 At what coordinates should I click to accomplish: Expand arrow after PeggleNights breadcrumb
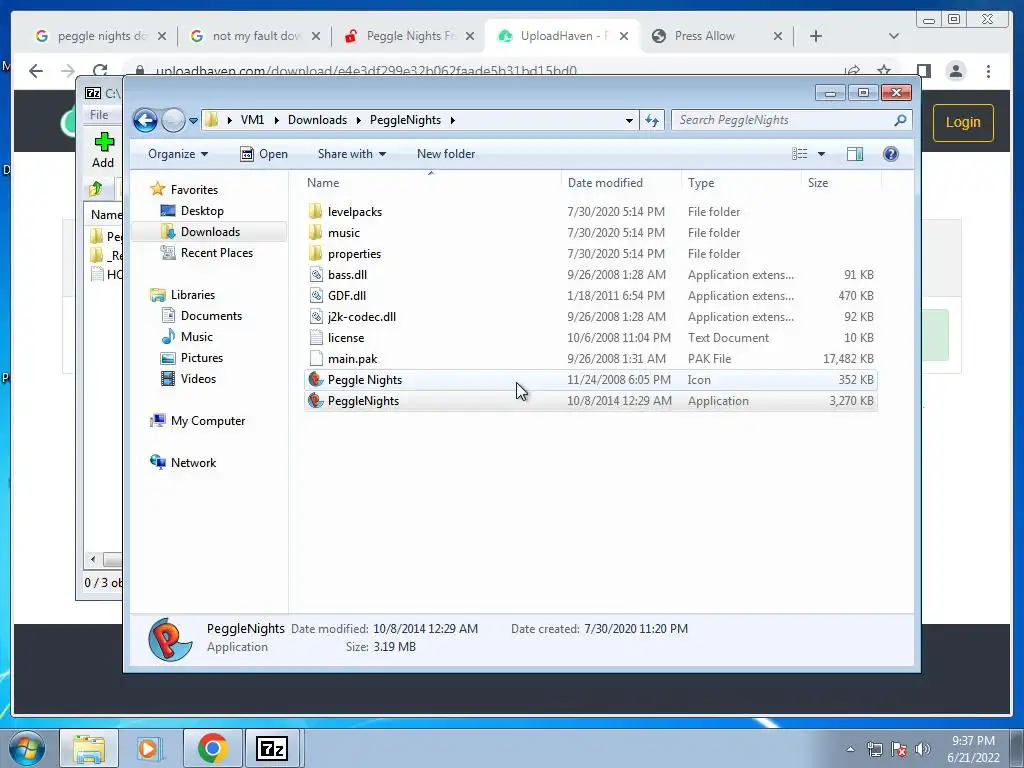coord(452,120)
